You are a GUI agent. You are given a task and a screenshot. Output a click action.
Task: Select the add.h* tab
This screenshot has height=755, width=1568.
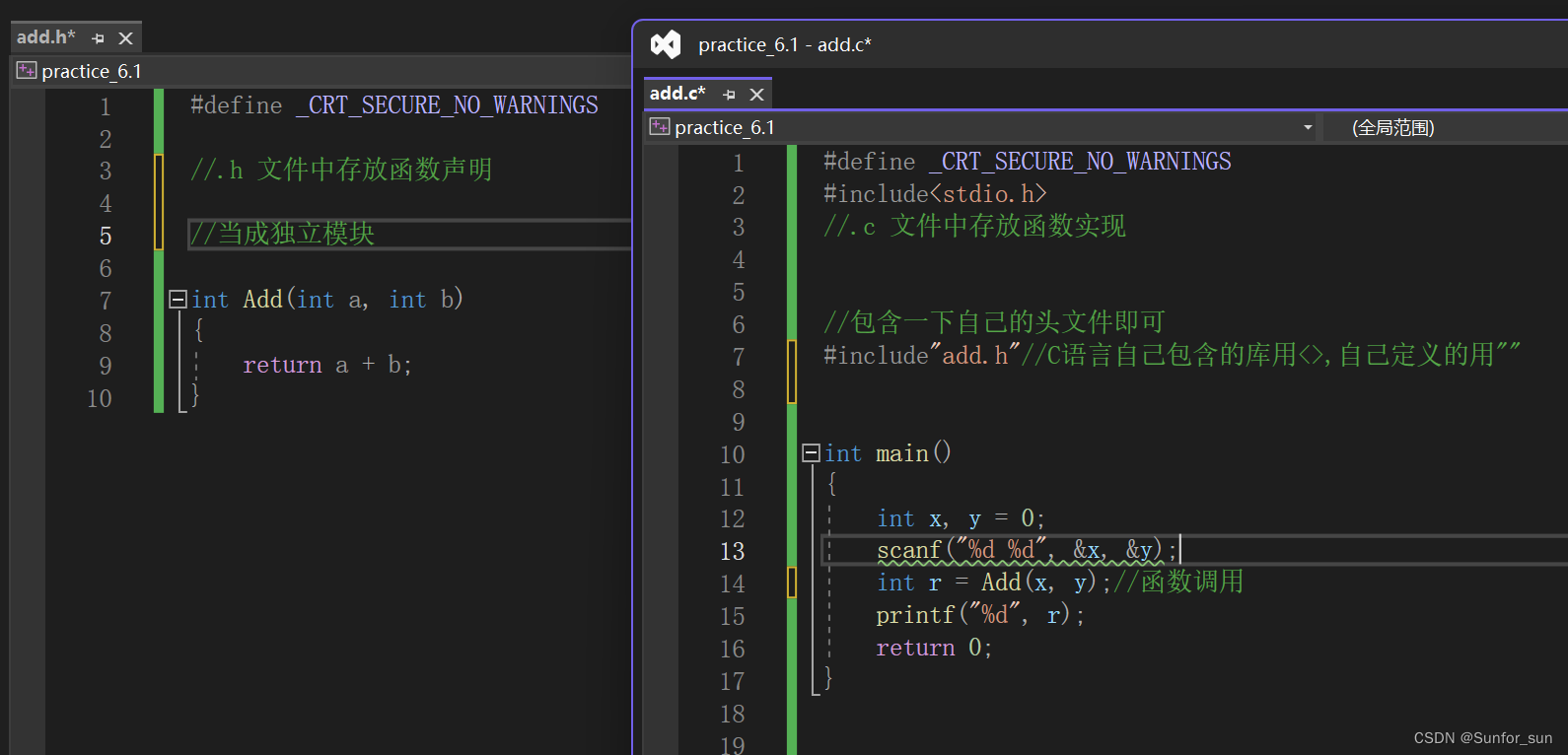[46, 37]
